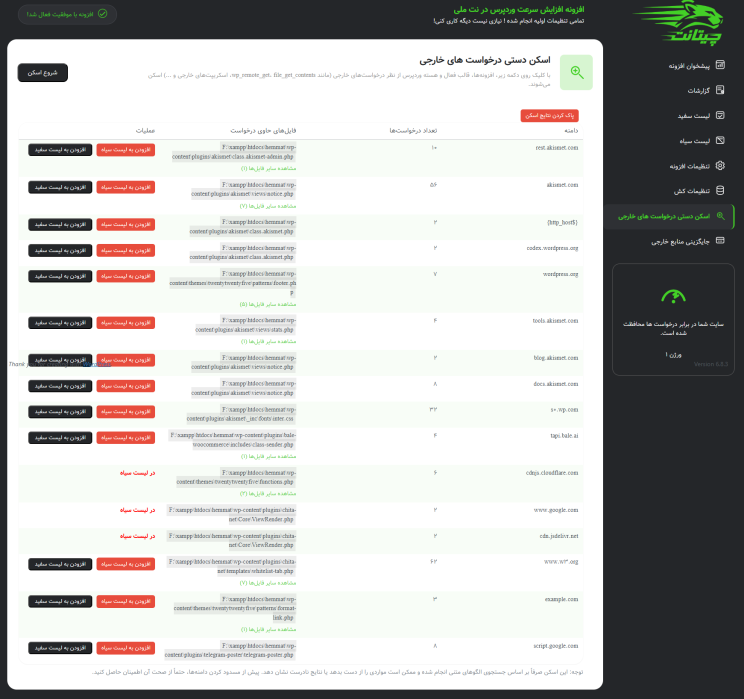Add codex.wordpress.org to the whitelist
The width and height of the screenshot is (744, 699).
pyautogui.click(x=60, y=250)
